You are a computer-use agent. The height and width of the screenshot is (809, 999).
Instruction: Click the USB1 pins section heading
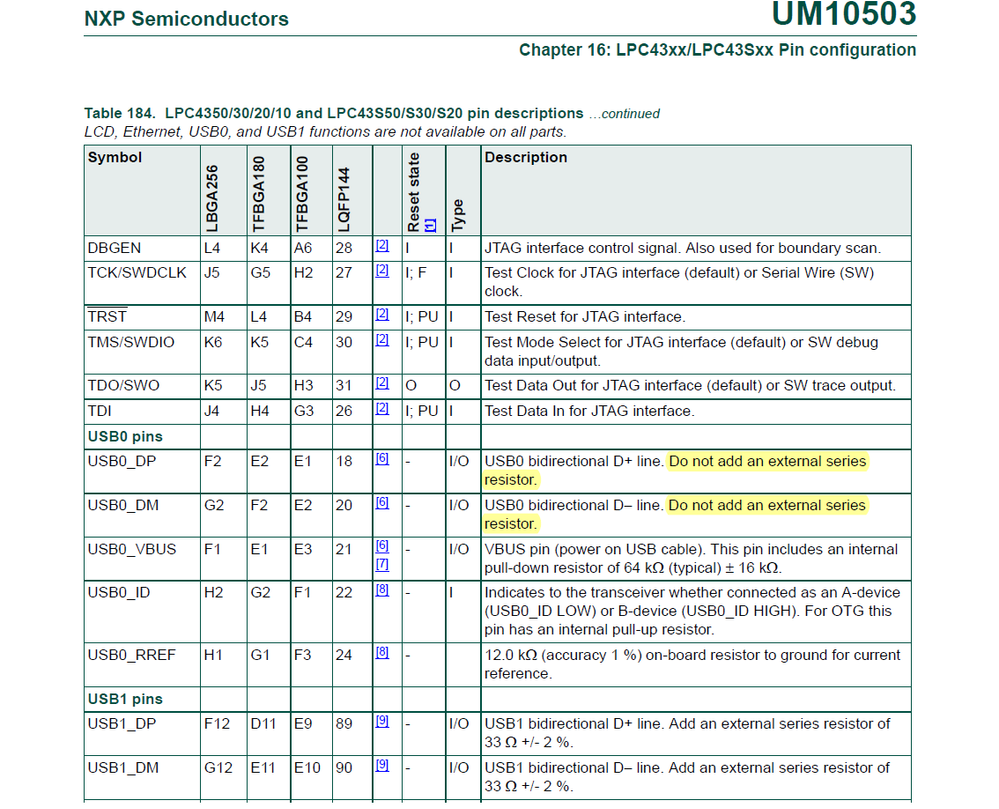[125, 699]
